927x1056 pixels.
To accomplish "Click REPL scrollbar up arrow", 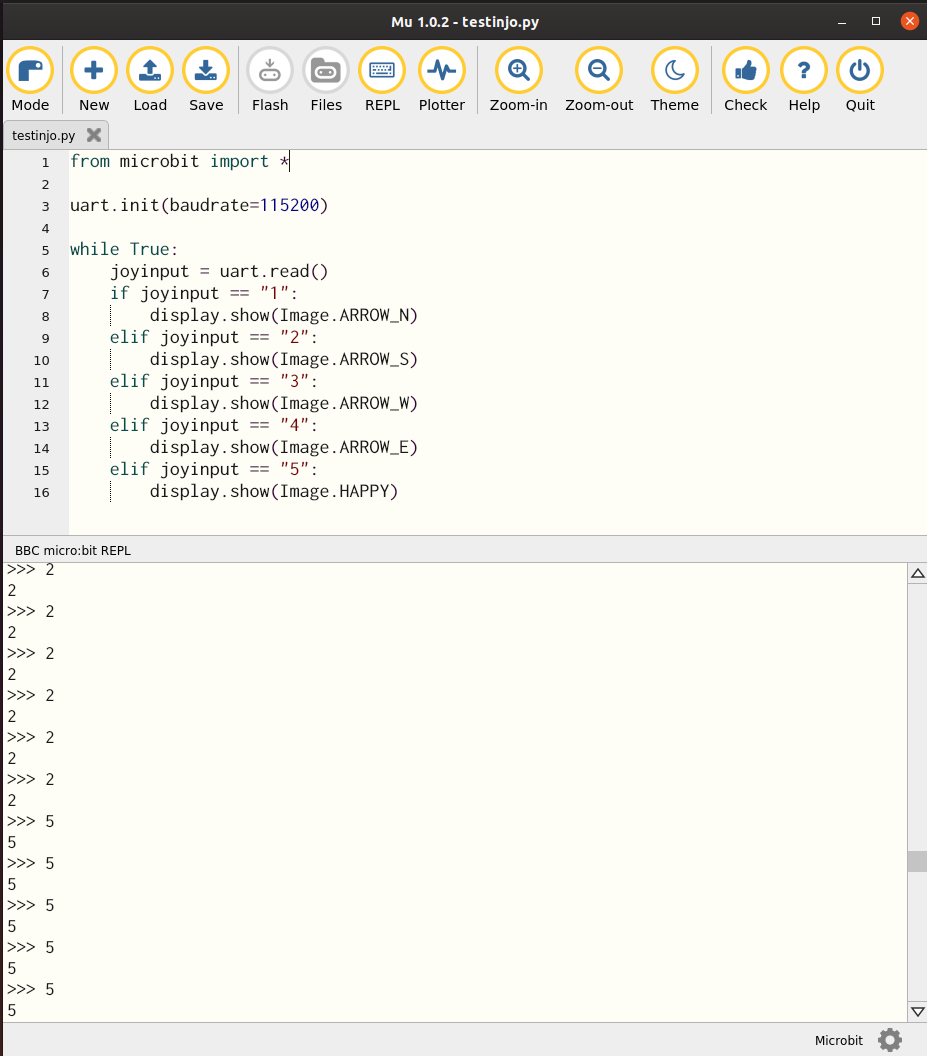I will tap(917, 574).
